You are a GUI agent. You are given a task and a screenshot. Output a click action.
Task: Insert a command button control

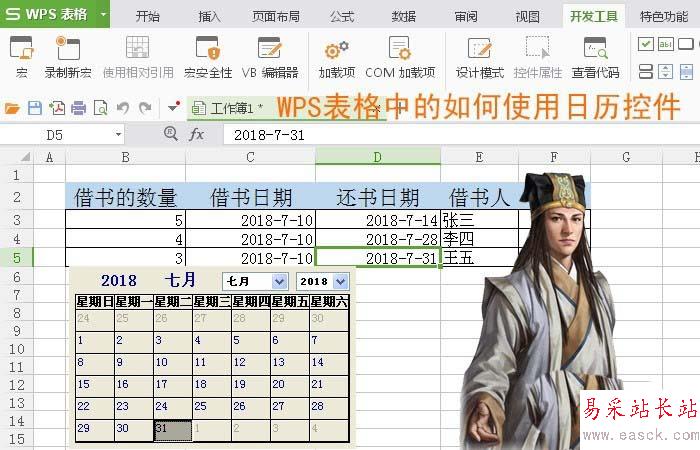685,44
